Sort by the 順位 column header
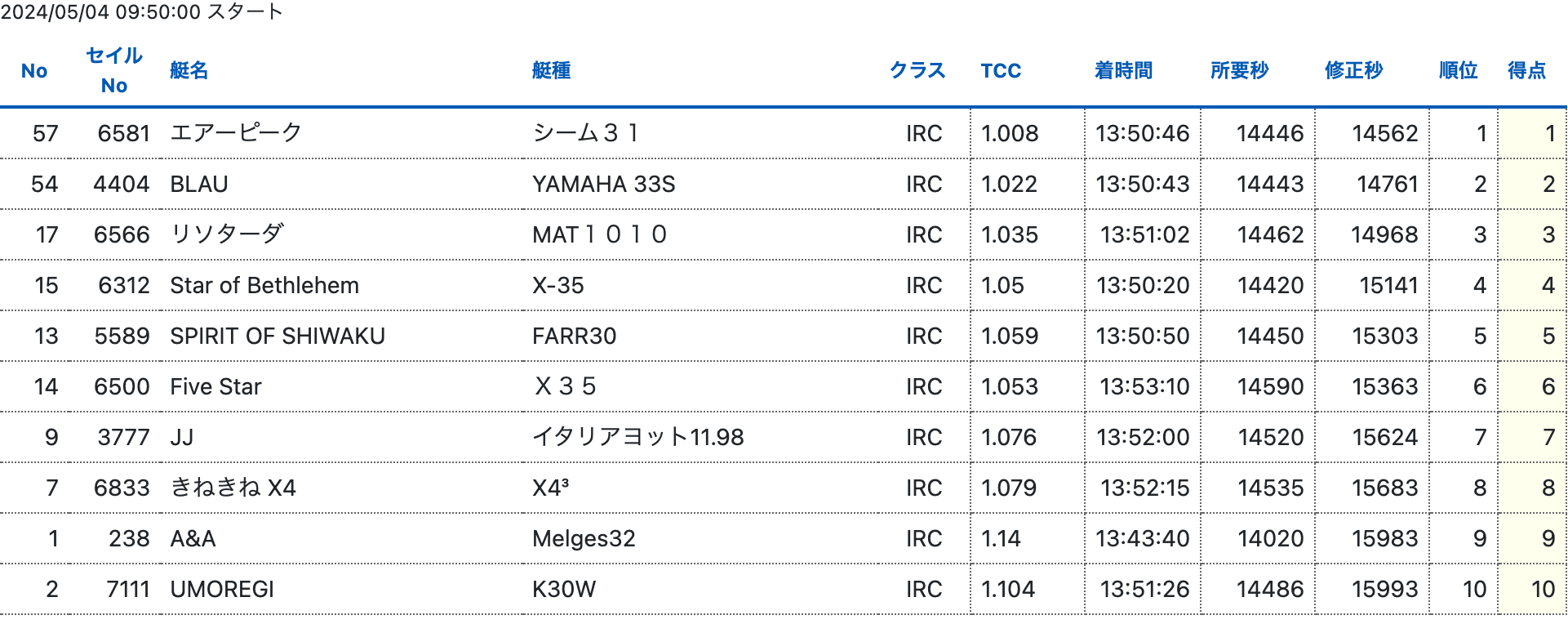Screen dimensions: 1568x624 (1458, 71)
